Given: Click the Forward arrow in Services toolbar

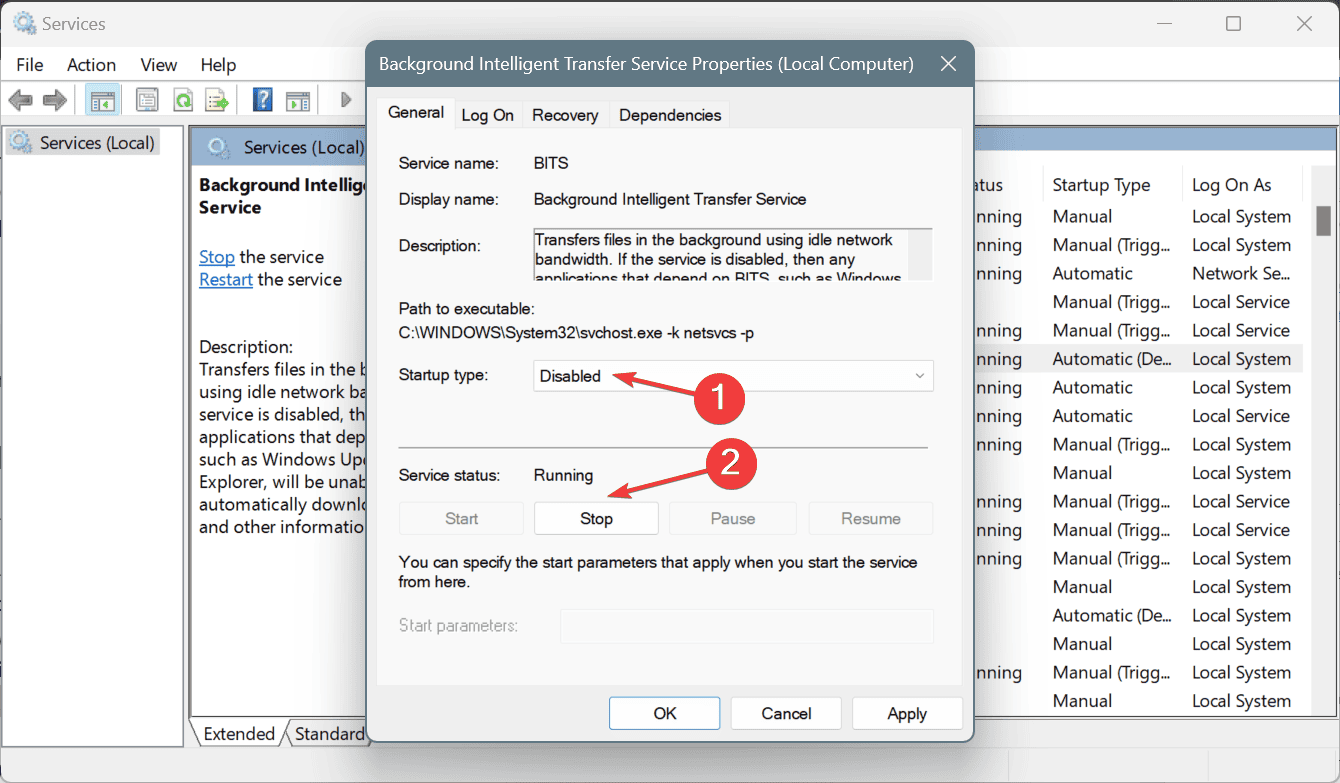Looking at the screenshot, I should [x=55, y=100].
